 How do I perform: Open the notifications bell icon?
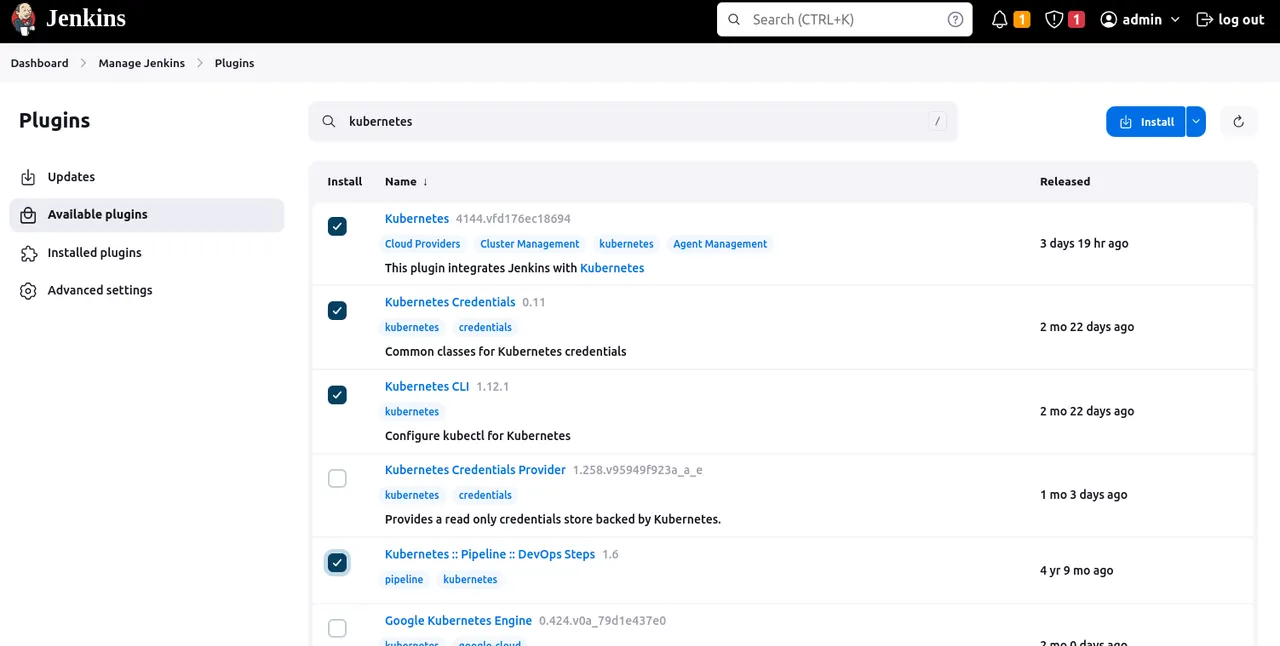coord(999,20)
